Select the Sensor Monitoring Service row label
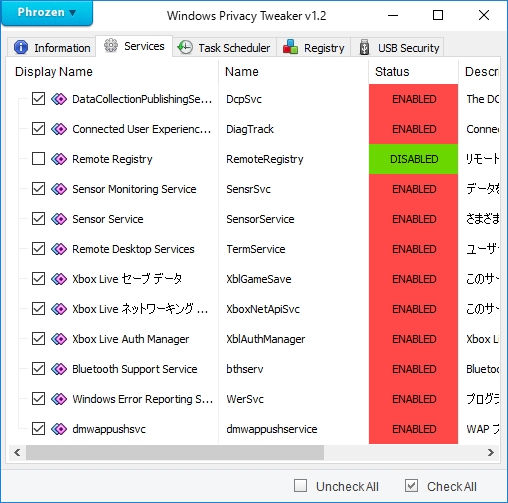508x503 pixels. [x=134, y=189]
